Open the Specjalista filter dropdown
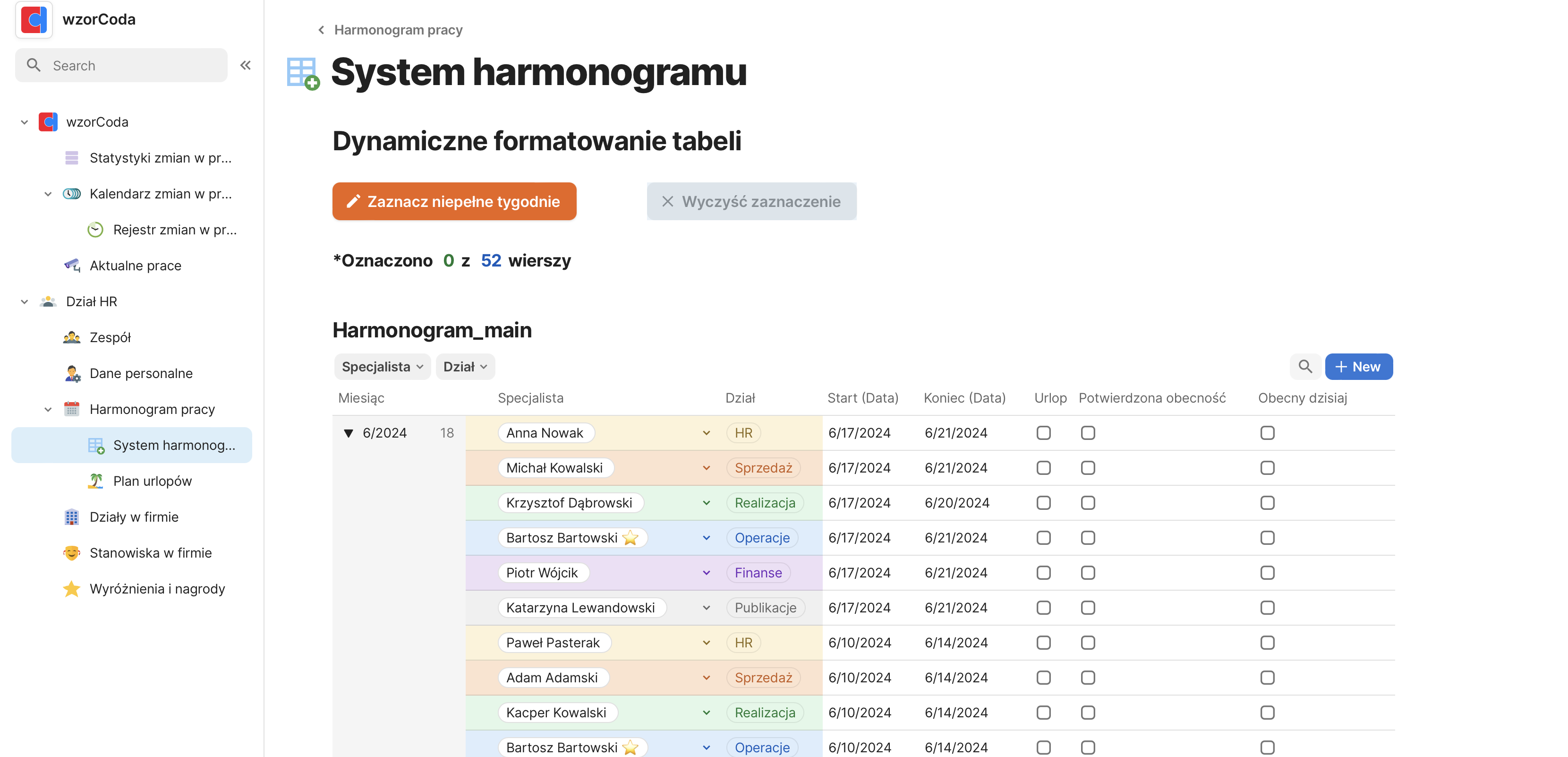Image resolution: width=1568 pixels, height=757 pixels. pos(382,366)
